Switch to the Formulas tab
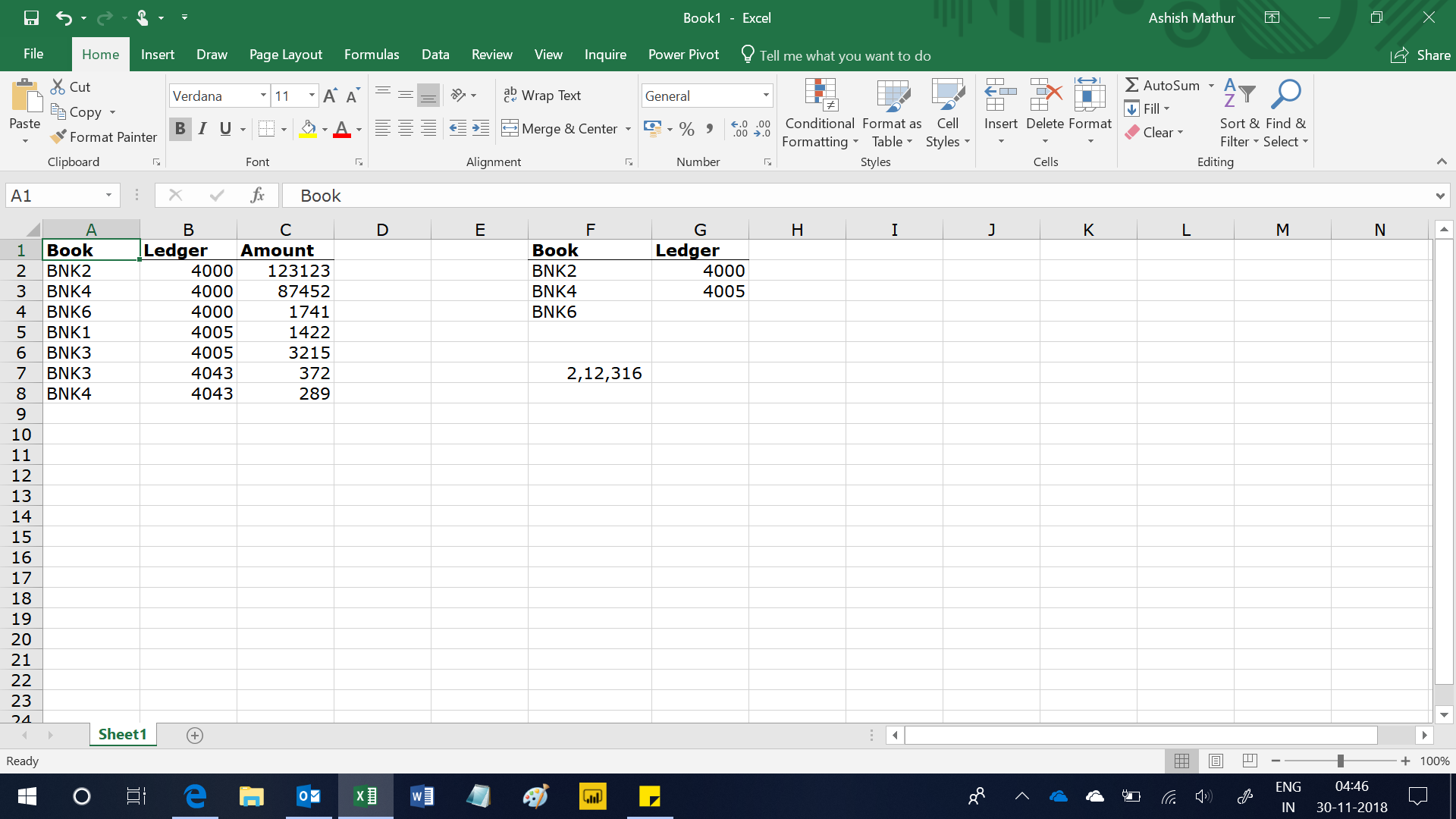1456x819 pixels. (371, 55)
